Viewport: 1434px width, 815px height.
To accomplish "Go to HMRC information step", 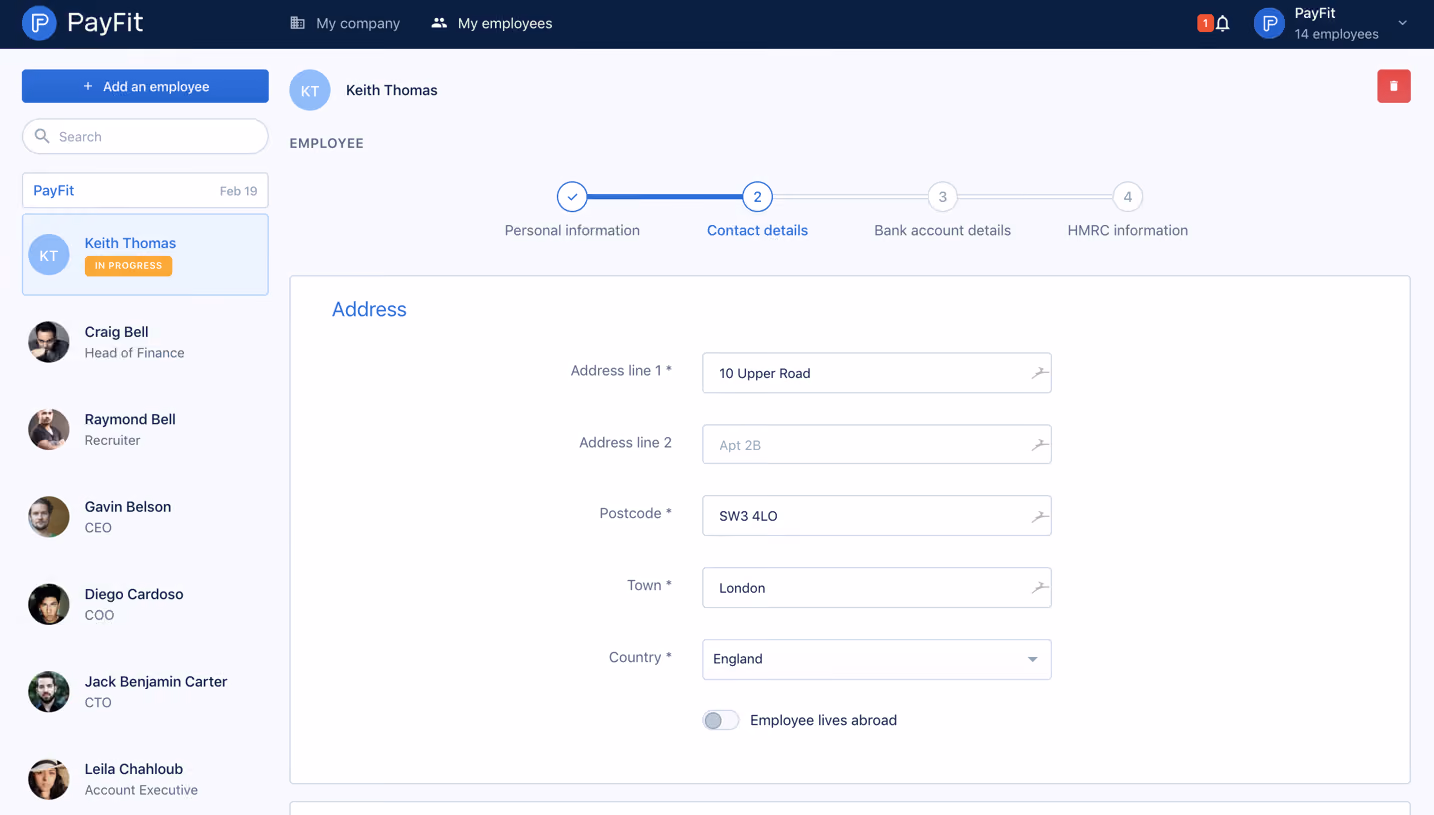I will point(1128,211).
